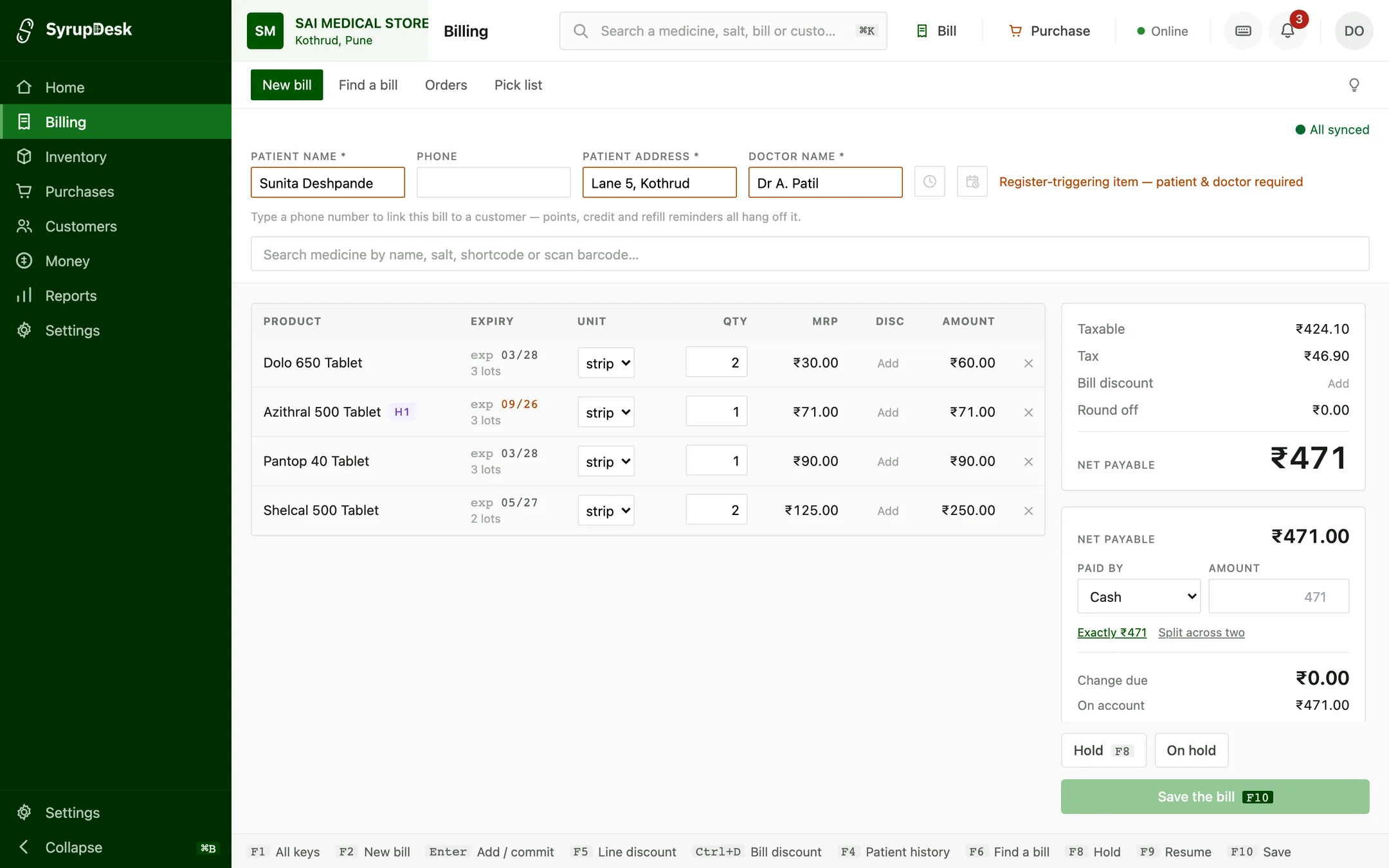Click quantity field for Dolo 650 Tablet
1389x868 pixels.
(x=716, y=363)
